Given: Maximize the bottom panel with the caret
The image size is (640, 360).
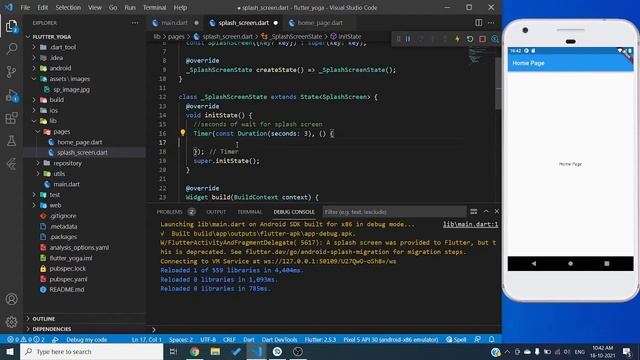Looking at the screenshot, I should pyautogui.click(x=486, y=211).
